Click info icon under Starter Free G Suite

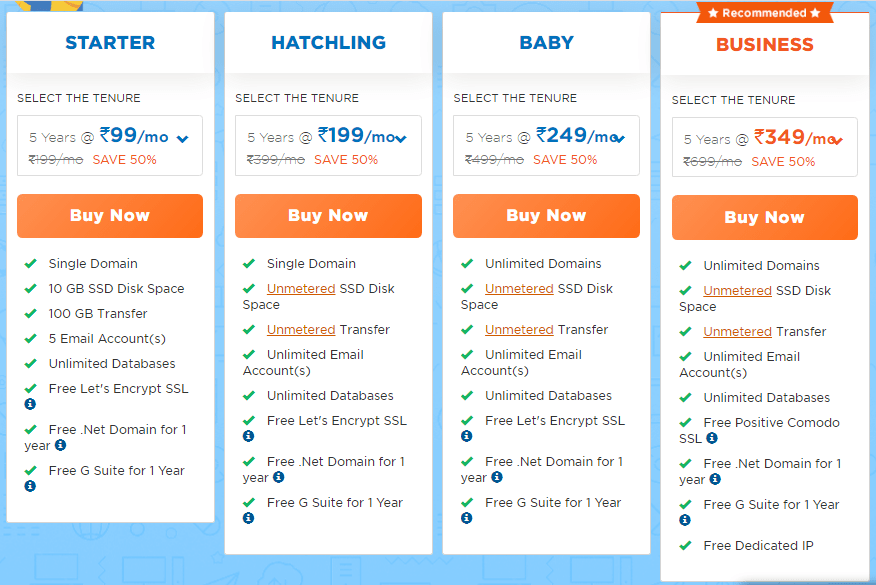click(30, 486)
